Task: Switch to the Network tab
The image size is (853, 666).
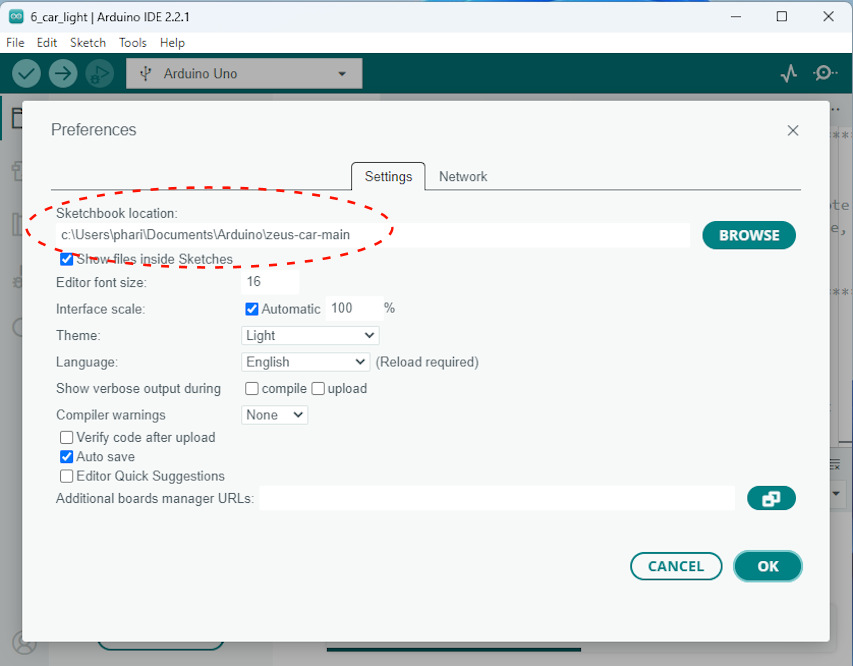Action: pyautogui.click(x=463, y=176)
